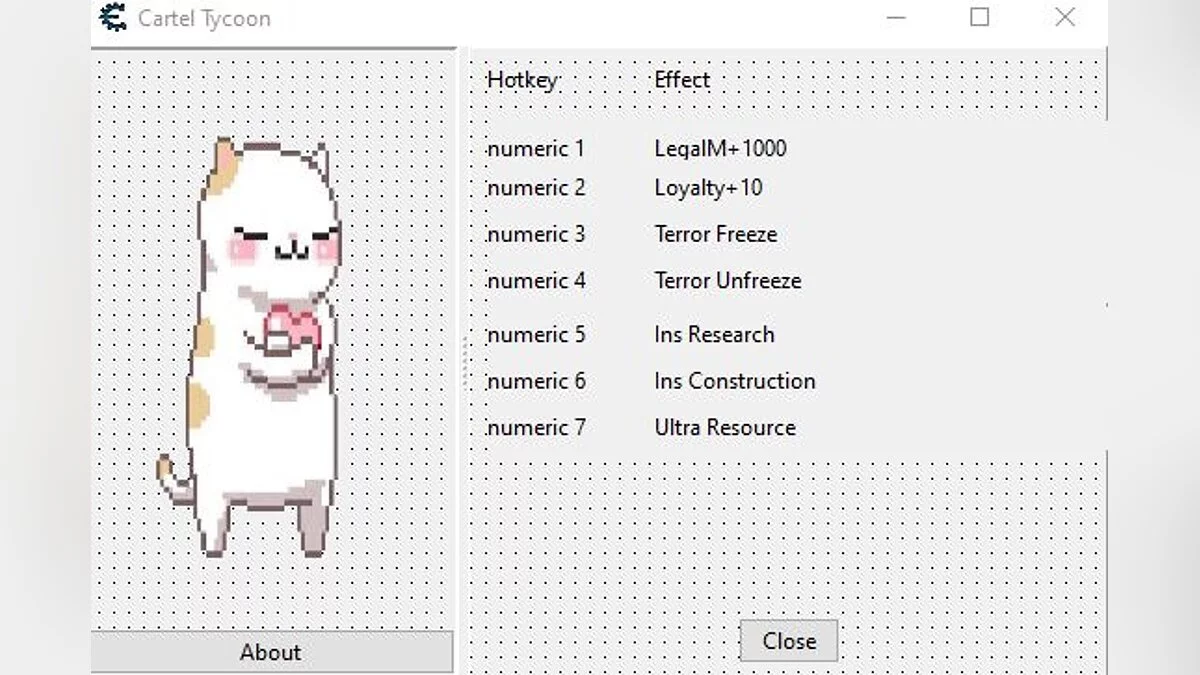Viewport: 1200px width, 675px height.
Task: Click the Close button
Action: [x=789, y=641]
